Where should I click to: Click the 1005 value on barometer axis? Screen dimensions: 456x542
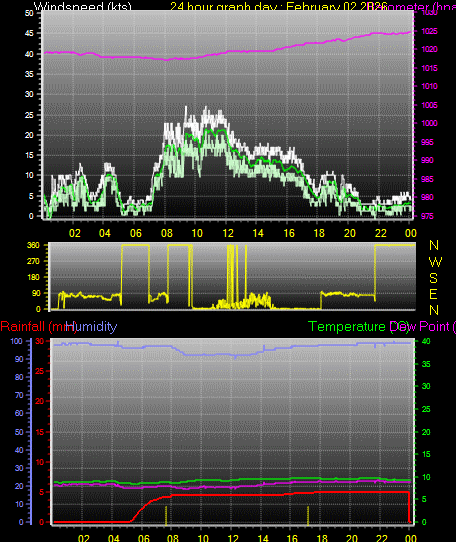coord(429,105)
